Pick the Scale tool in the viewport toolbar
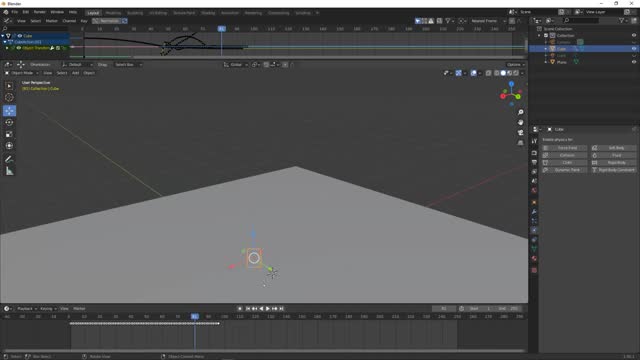 click(x=9, y=134)
